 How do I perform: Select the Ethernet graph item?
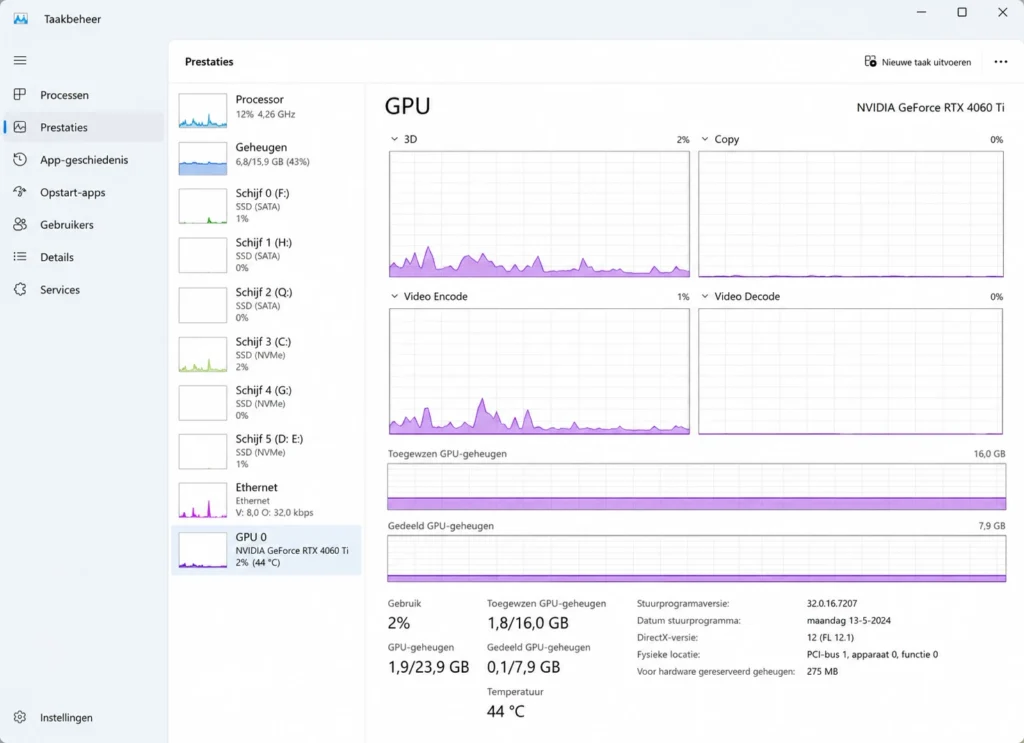(266, 500)
